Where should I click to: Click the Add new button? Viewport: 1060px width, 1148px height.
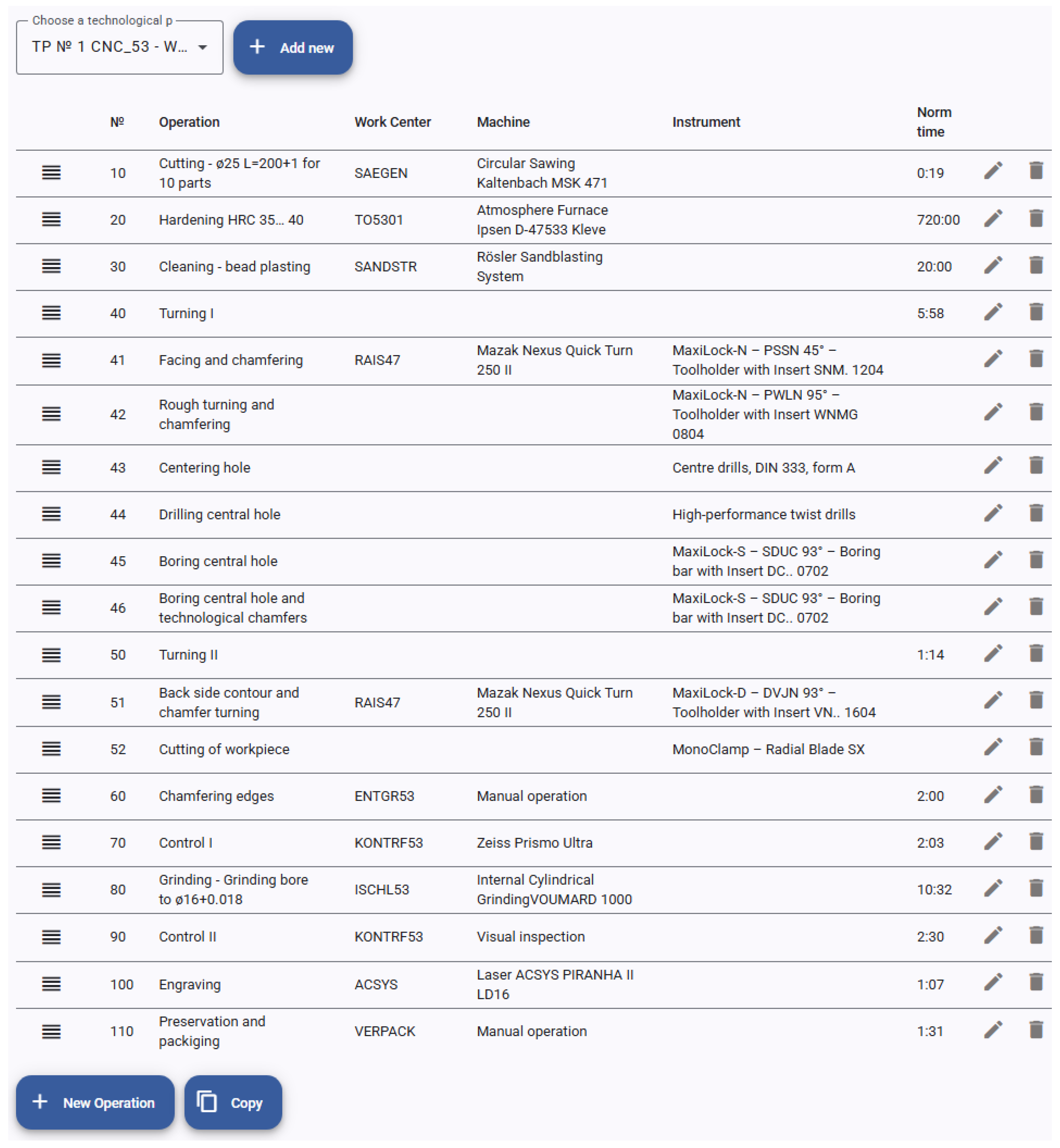293,48
